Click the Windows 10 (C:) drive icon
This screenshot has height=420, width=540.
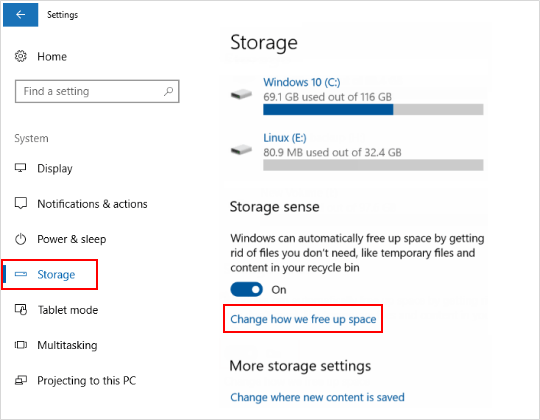click(x=241, y=94)
